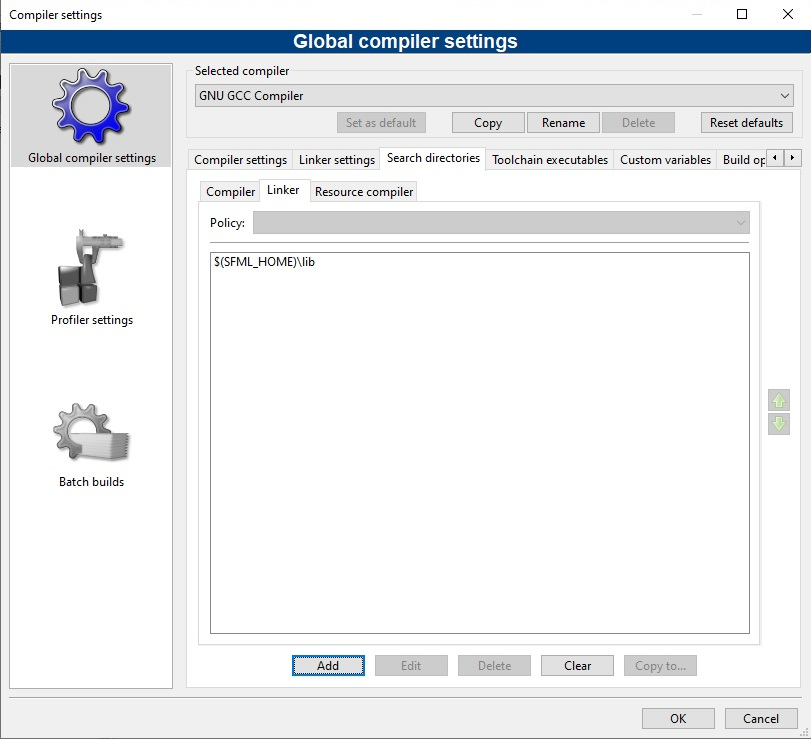The height and width of the screenshot is (739, 811).
Task: Click the green move down arrow
Action: pos(779,424)
